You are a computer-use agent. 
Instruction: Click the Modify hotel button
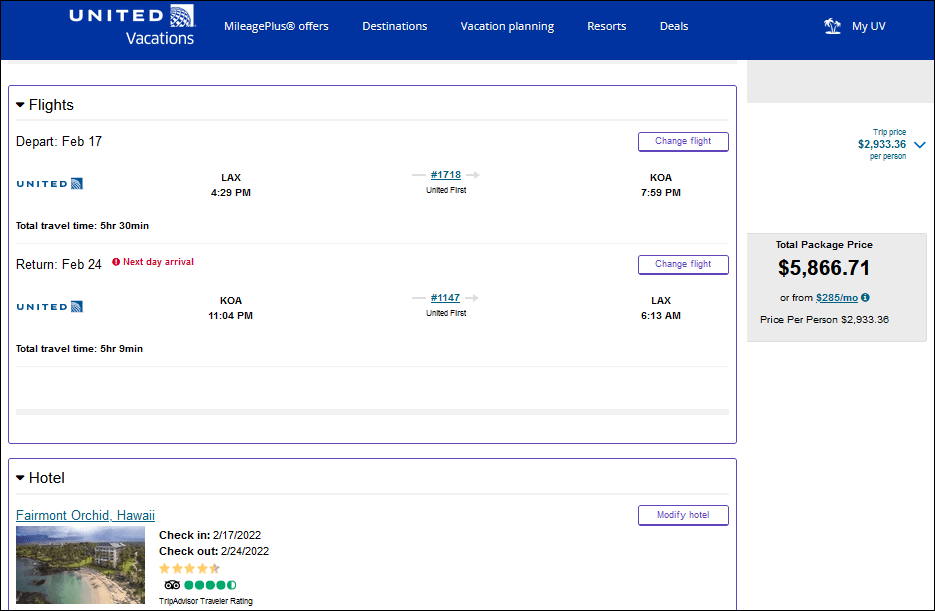pyautogui.click(x=683, y=515)
